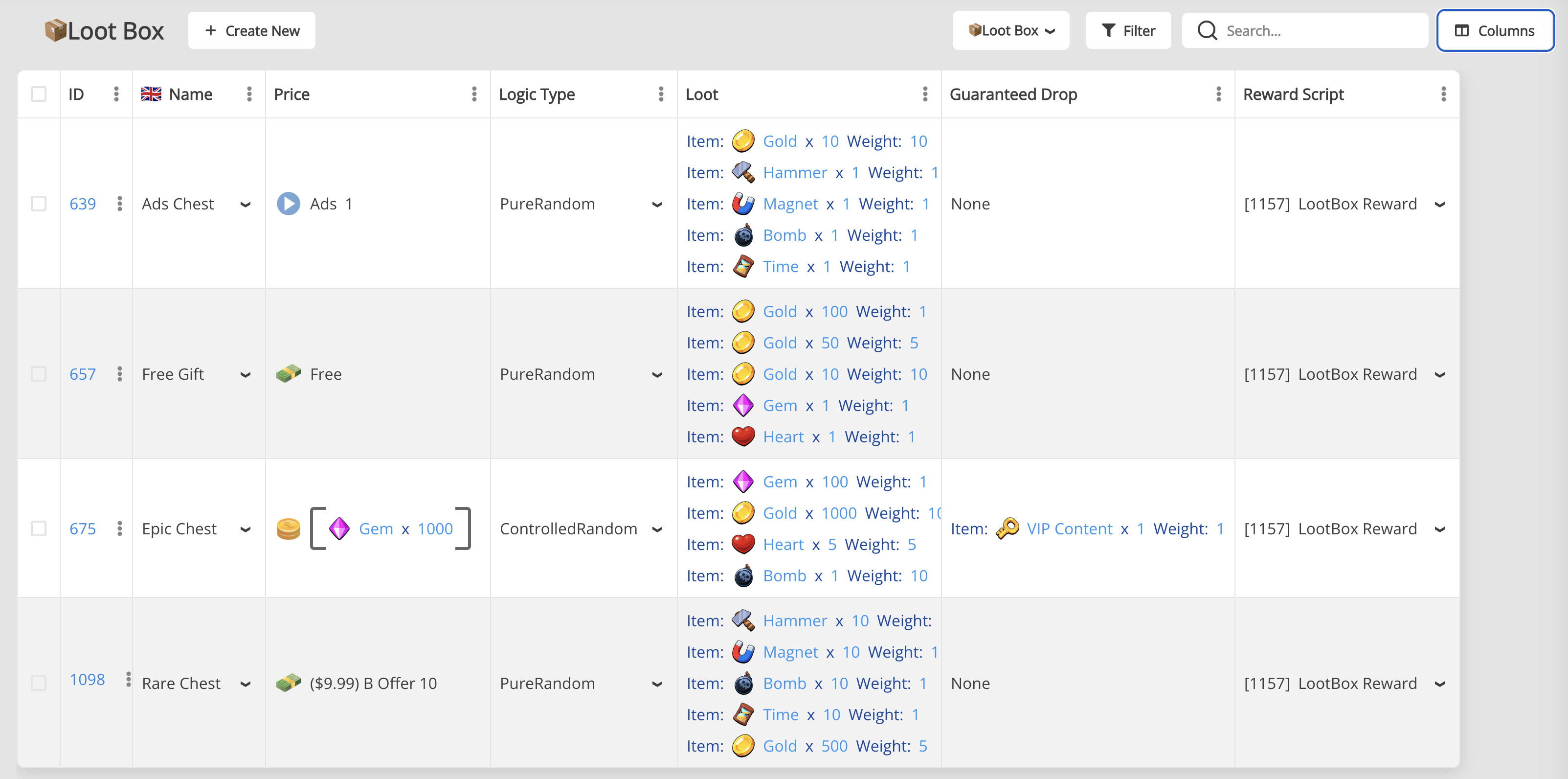Toggle checkbox for row ID 639
1568x779 pixels.
tap(39, 203)
